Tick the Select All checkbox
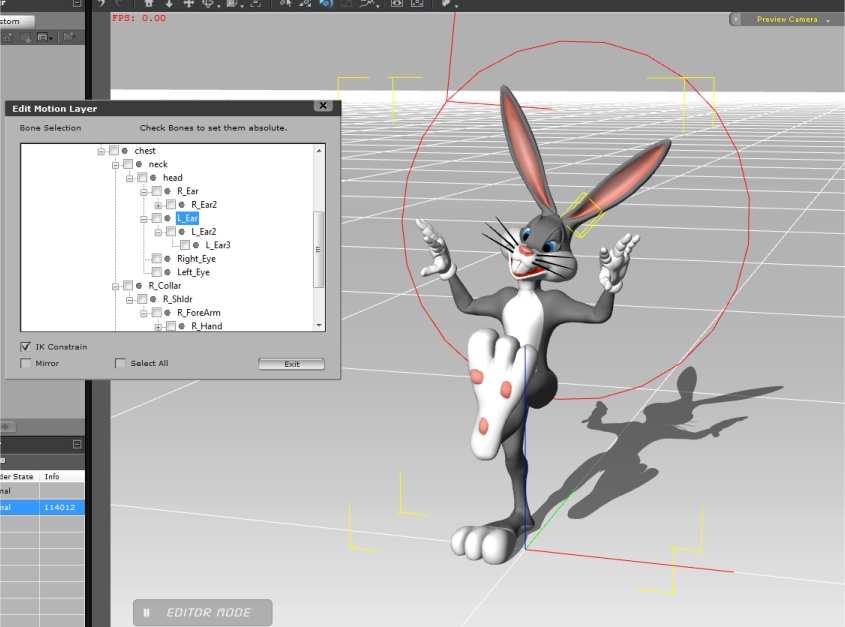845x627 pixels. (120, 363)
